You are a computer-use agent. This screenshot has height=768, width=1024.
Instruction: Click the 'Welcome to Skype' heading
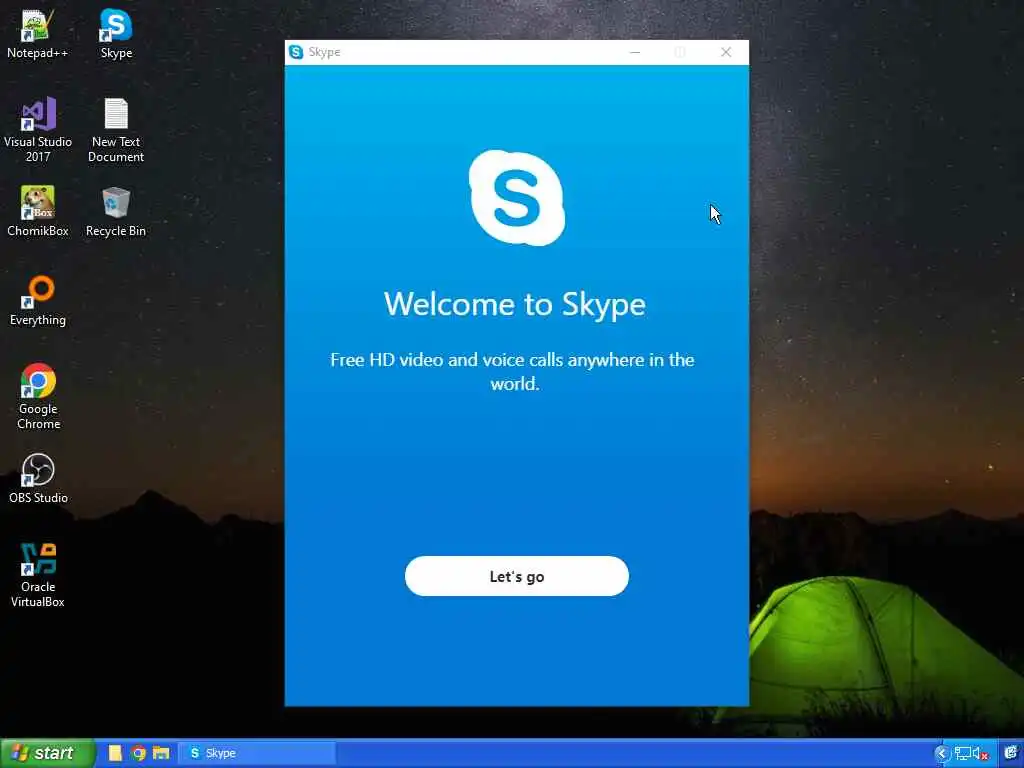(515, 304)
